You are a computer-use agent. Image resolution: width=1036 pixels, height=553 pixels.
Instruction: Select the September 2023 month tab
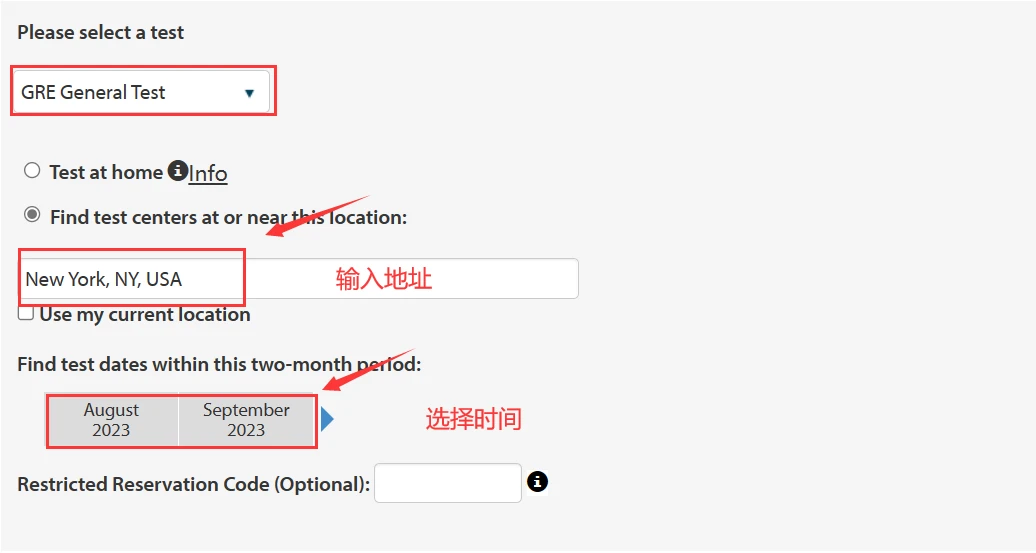pyautogui.click(x=246, y=420)
